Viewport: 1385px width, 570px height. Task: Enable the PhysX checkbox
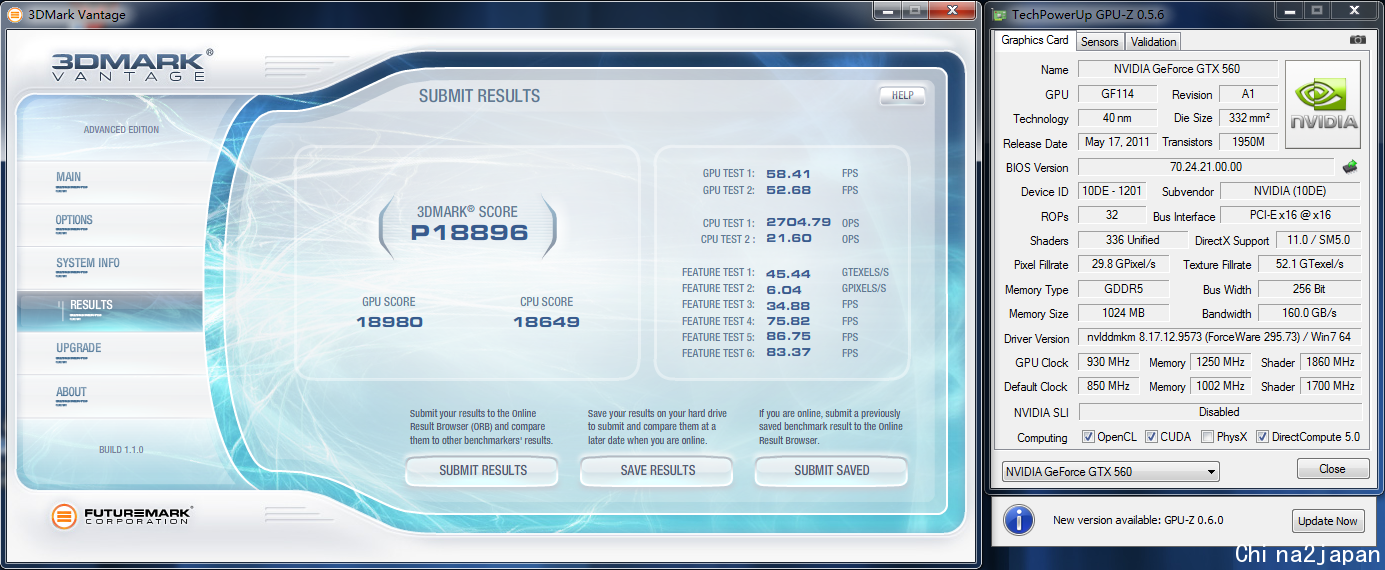click(1208, 437)
